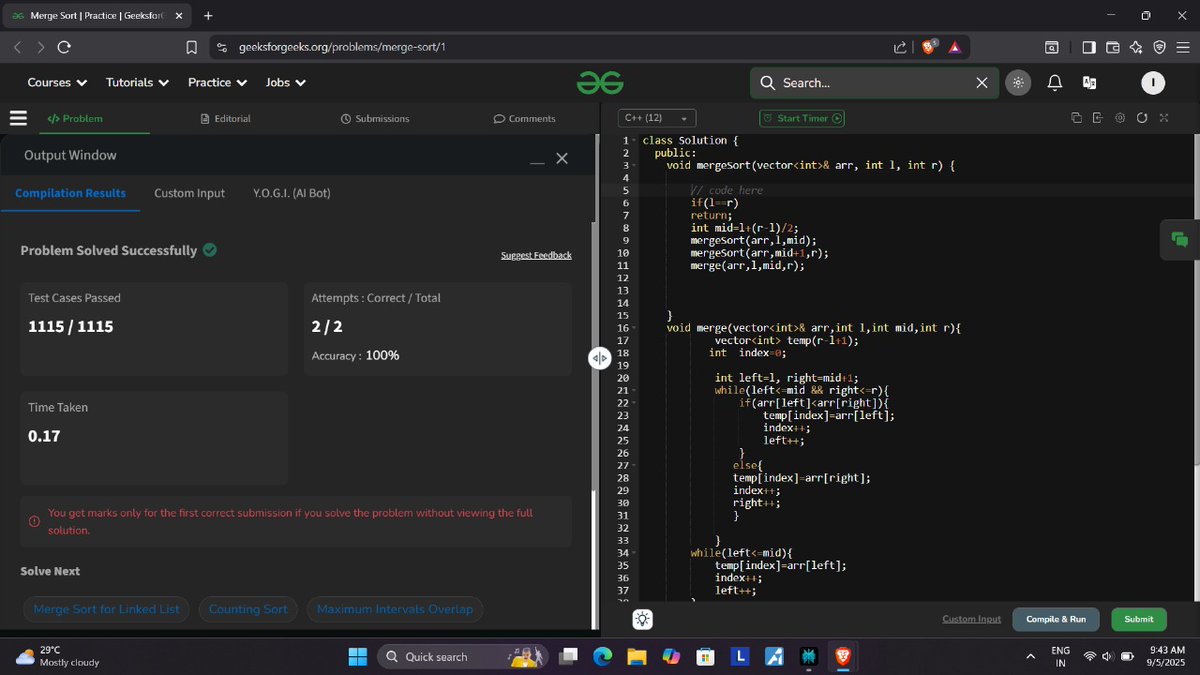Open the Counting Sort problem
This screenshot has height=675, width=1200.
(x=248, y=609)
